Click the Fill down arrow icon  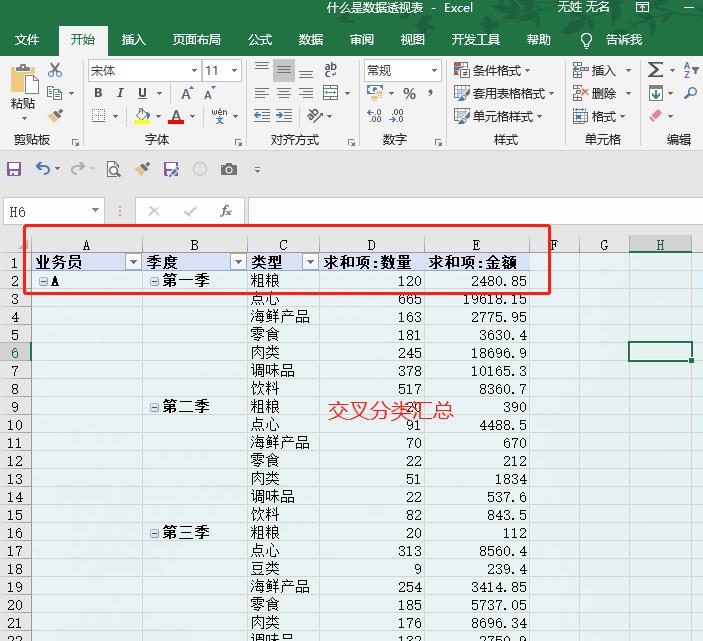click(x=655, y=93)
